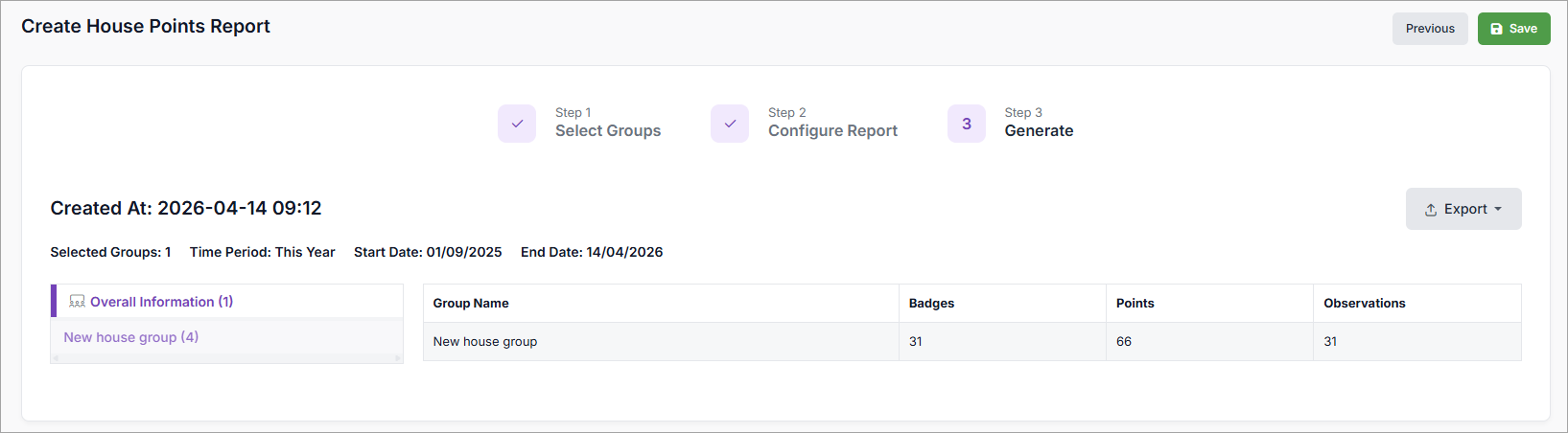The image size is (1568, 433).
Task: Click the Export dropdown caret arrow
Action: pos(1498,209)
